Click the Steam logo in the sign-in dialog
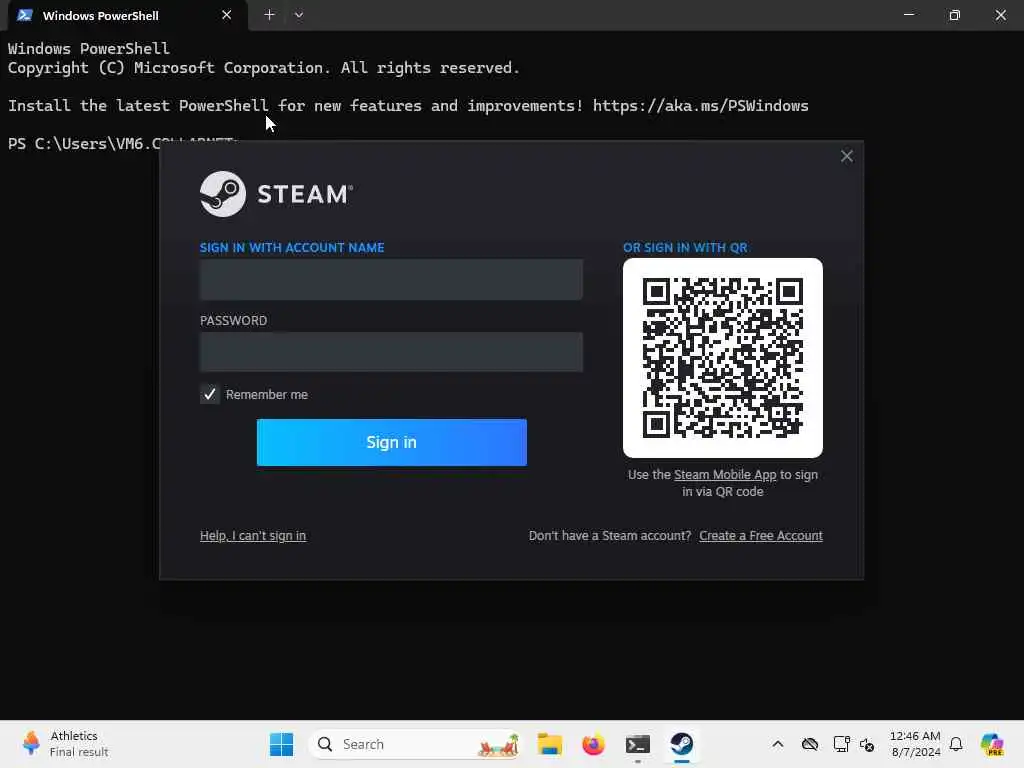Image resolution: width=1024 pixels, height=768 pixels. (x=276, y=194)
